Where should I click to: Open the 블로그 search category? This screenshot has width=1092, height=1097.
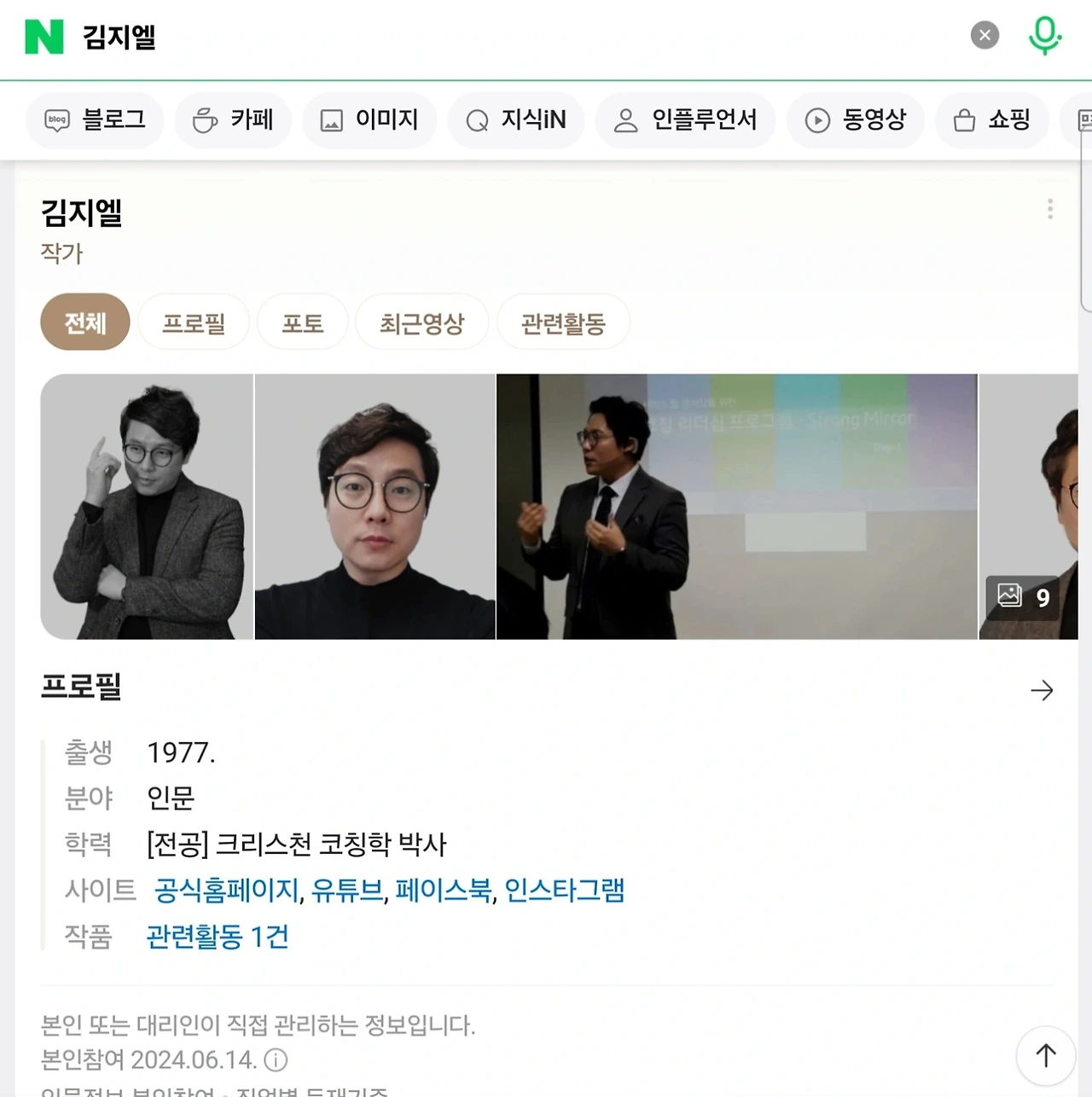[x=95, y=120]
